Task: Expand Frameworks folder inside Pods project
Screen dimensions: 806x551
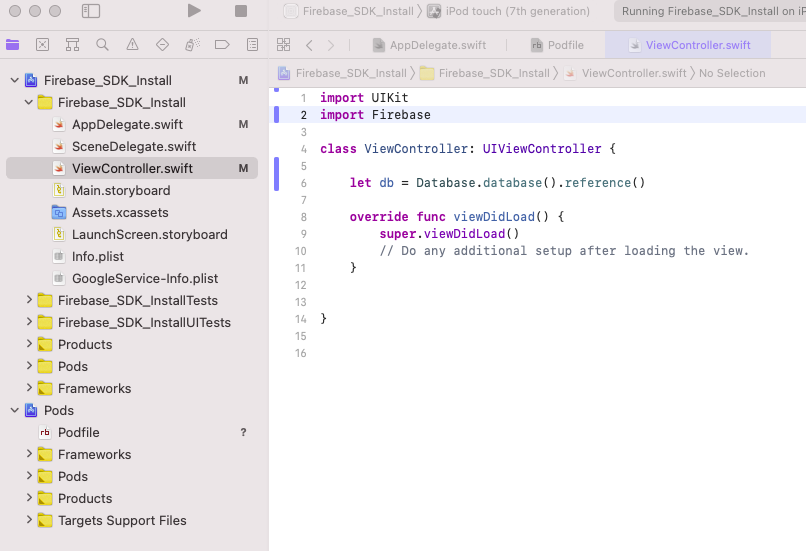Action: coord(29,454)
